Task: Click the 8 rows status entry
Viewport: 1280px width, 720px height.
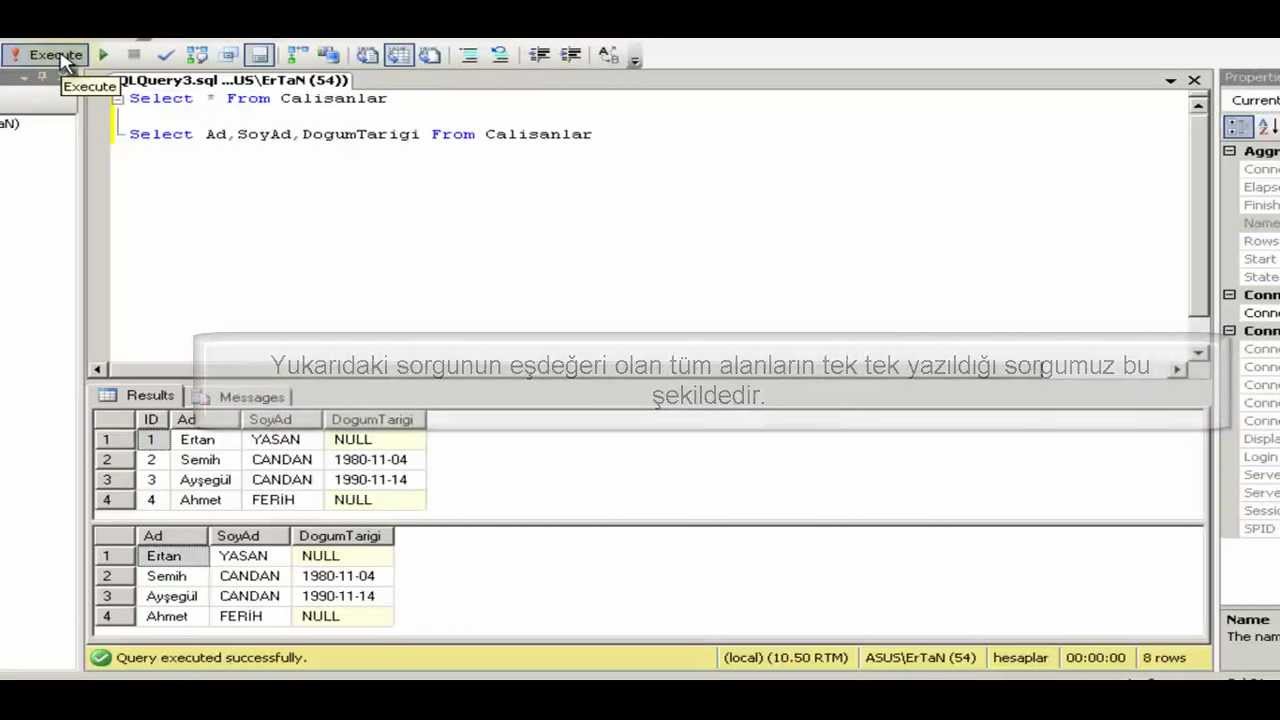Action: tap(1164, 658)
